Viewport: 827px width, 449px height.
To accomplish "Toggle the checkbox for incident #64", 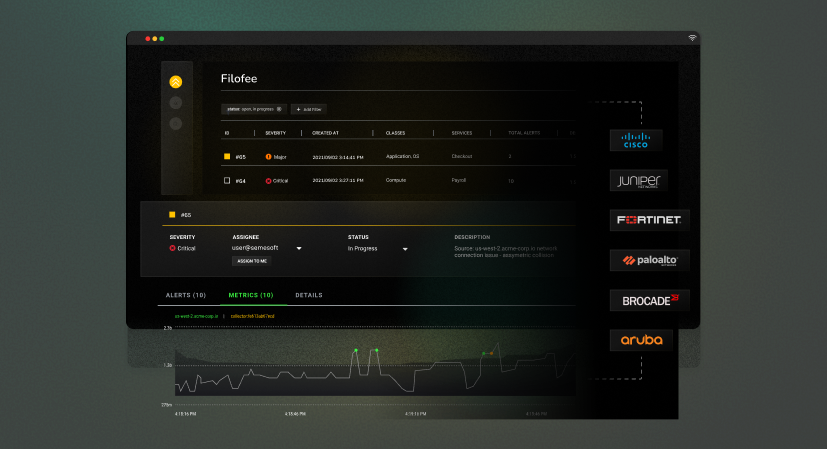I will point(227,180).
